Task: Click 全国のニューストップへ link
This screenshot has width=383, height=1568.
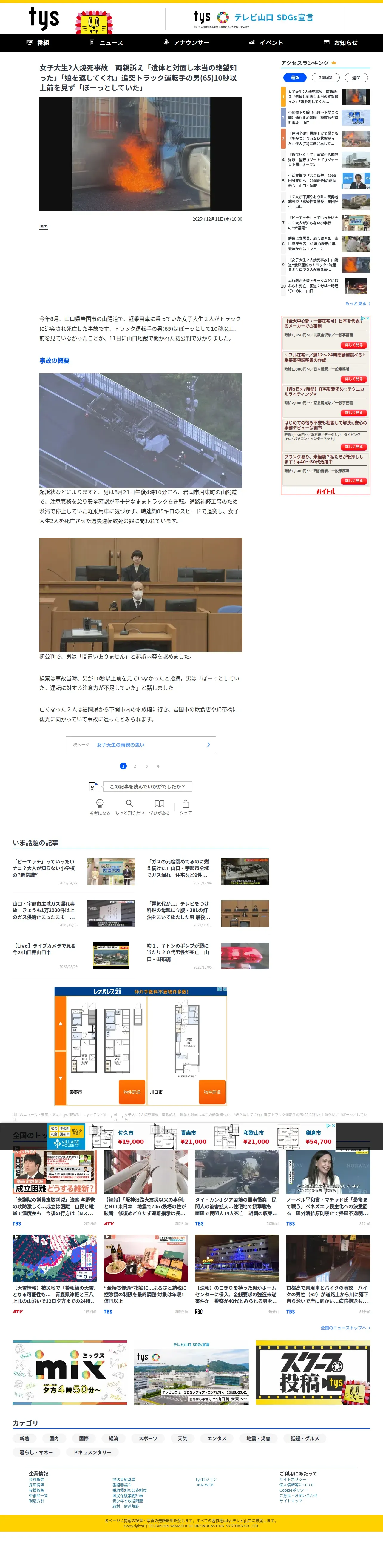Action: tap(345, 1328)
